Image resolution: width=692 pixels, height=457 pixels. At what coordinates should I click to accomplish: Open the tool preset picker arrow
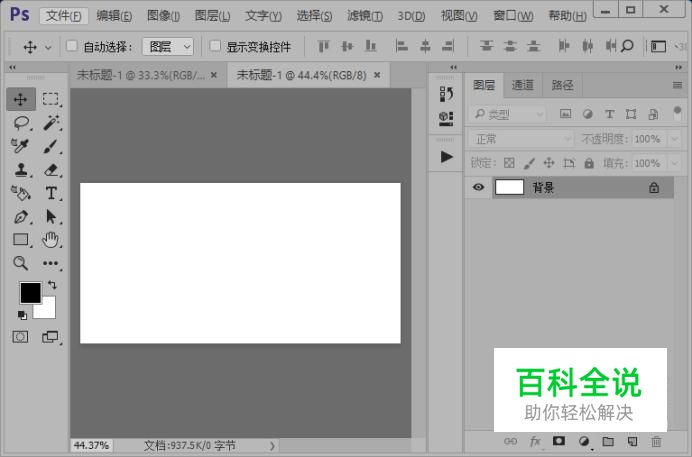tap(49, 47)
